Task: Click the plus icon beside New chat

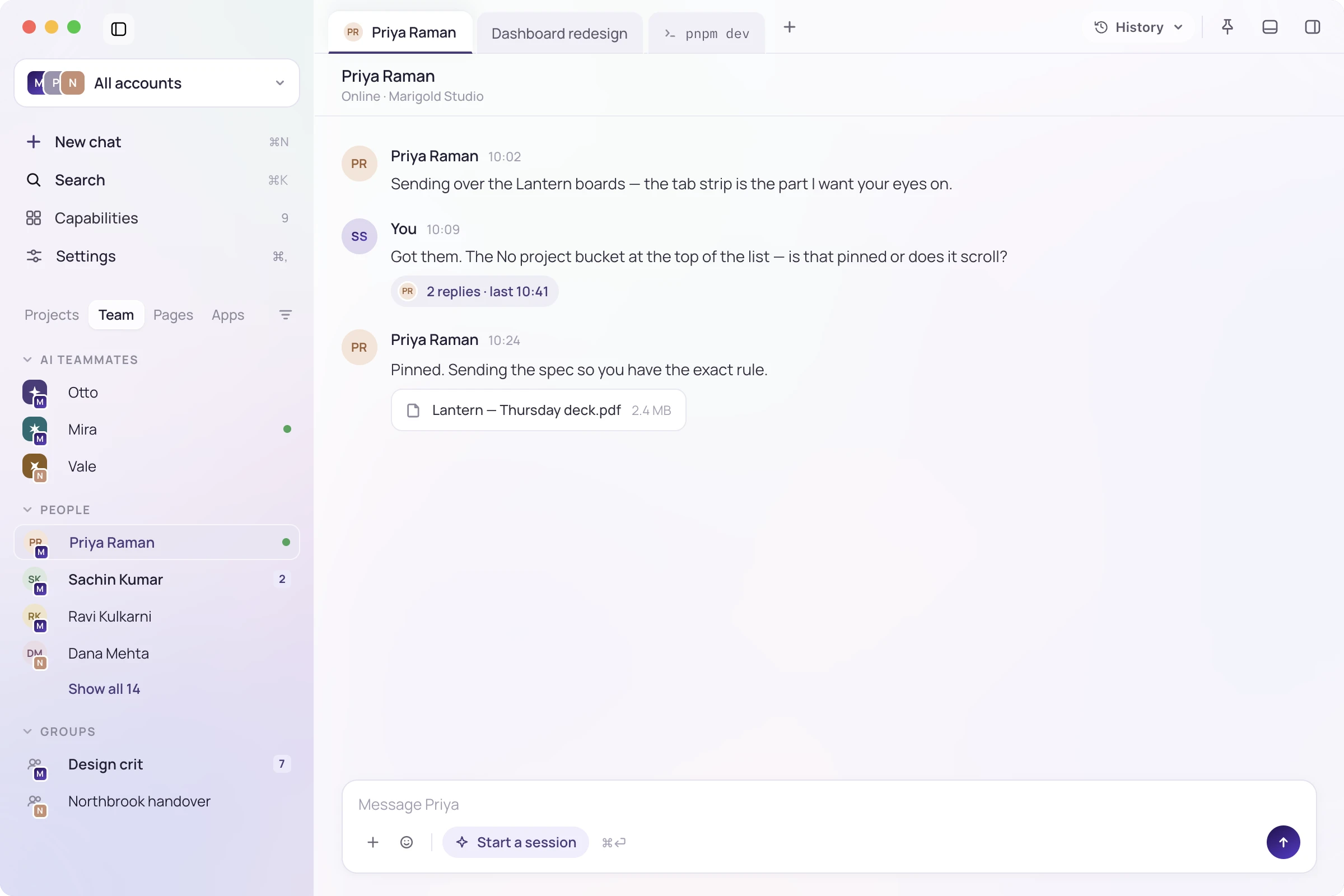Action: 34,142
